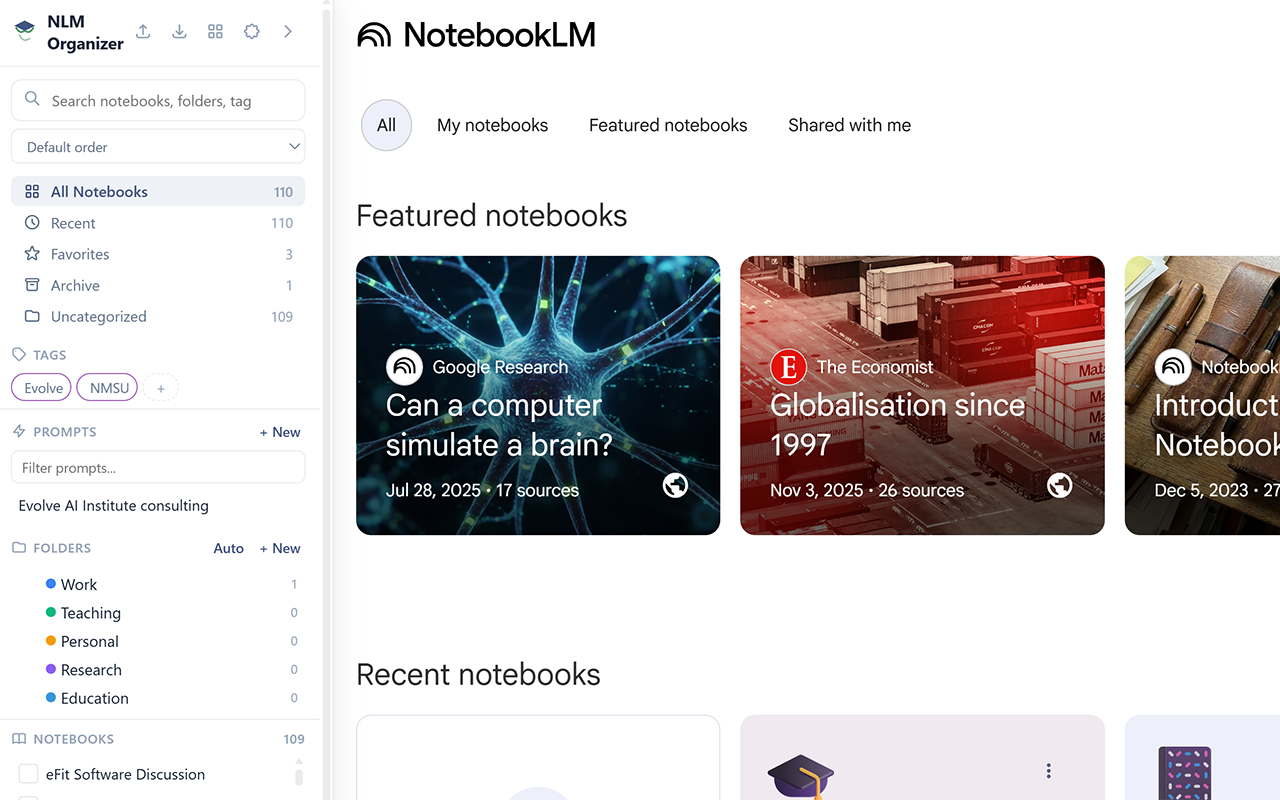Click the upload icon in Organizer header

point(143,32)
